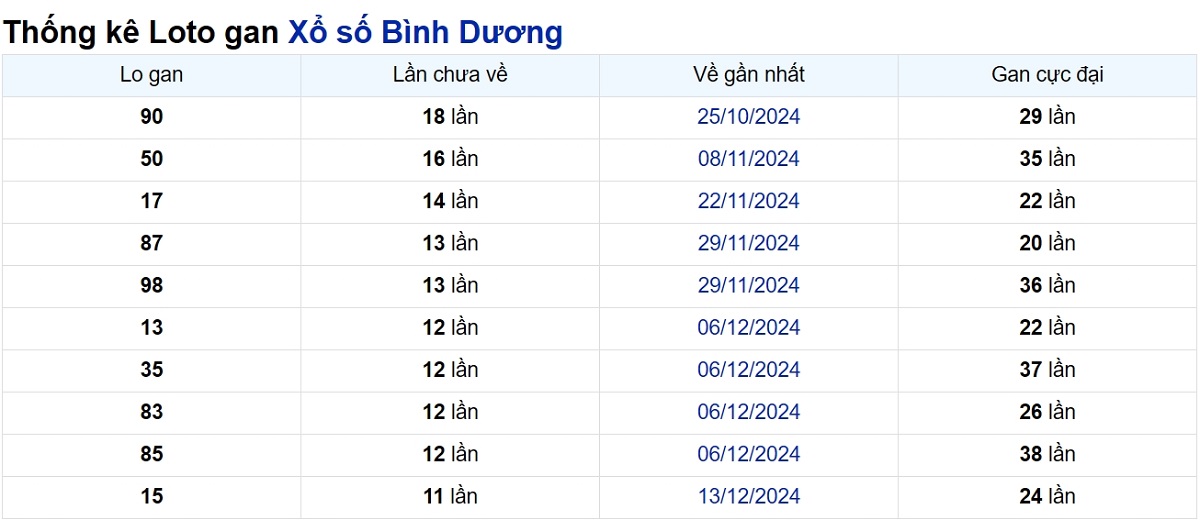Select loto number 13
The image size is (1200, 520).
pos(151,327)
